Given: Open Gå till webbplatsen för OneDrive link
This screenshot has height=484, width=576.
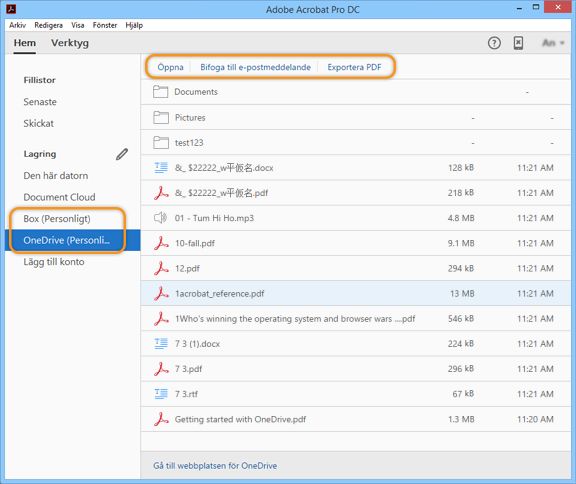Looking at the screenshot, I should tap(215, 466).
